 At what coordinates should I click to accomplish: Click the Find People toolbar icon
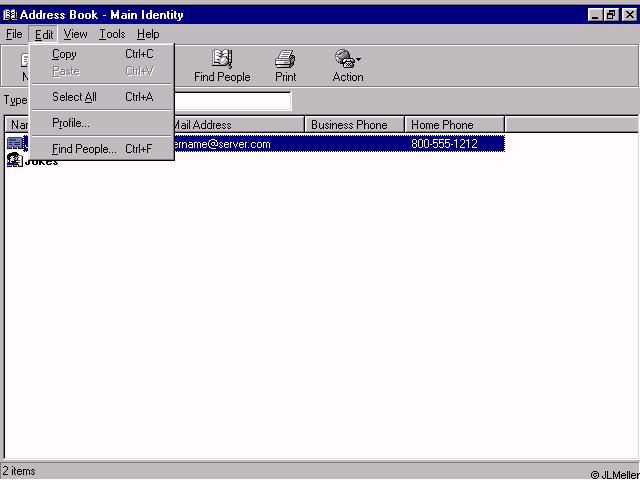[x=222, y=60]
